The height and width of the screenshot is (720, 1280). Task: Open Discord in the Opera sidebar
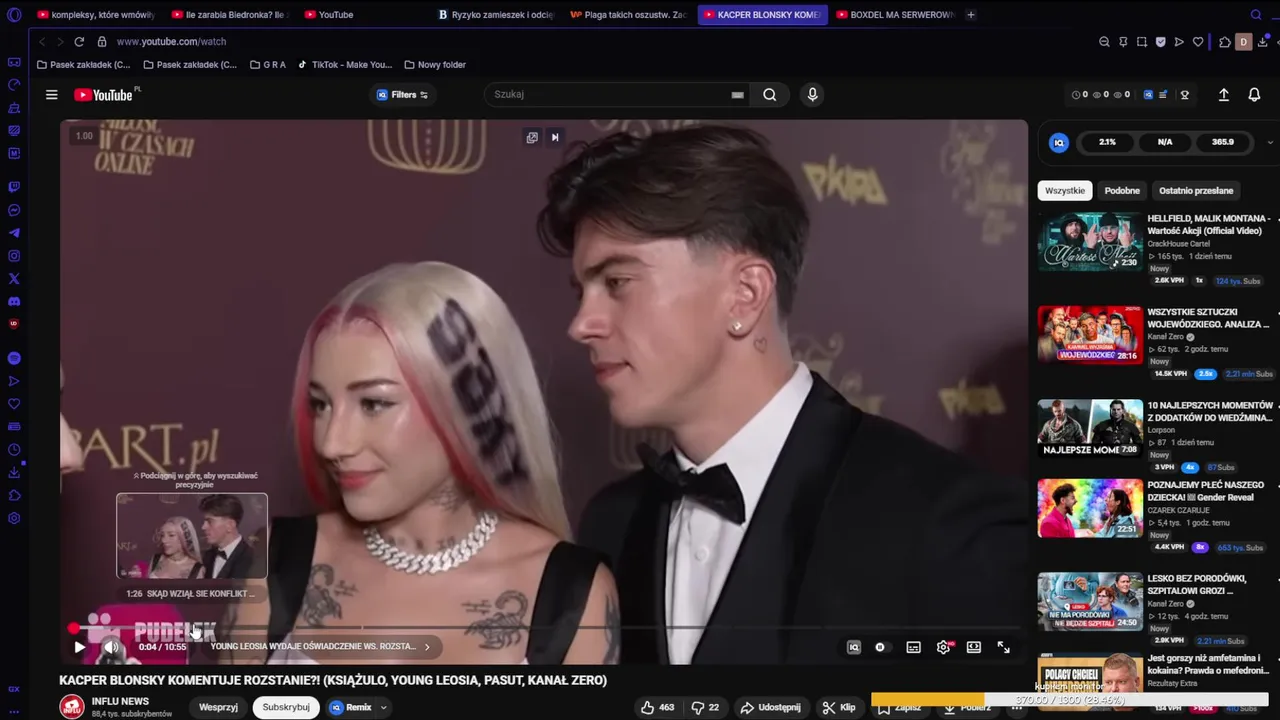(x=14, y=302)
